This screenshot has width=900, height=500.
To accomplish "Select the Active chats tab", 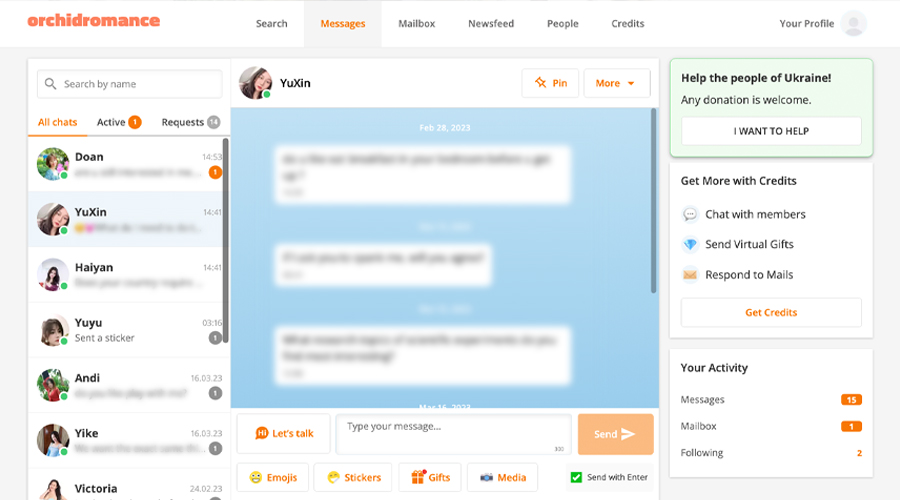I will pyautogui.click(x=119, y=122).
